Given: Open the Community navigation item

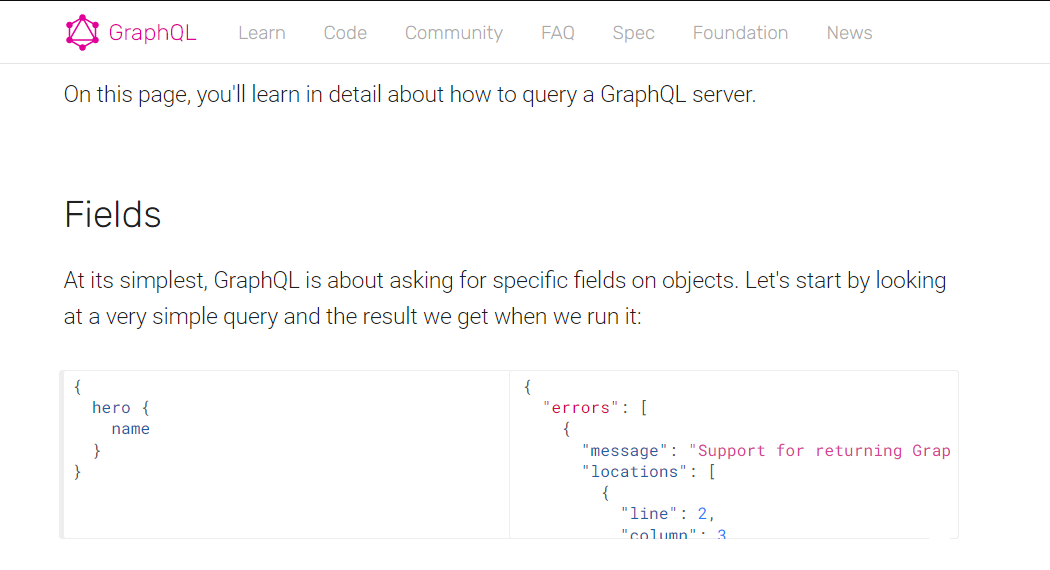Looking at the screenshot, I should (x=454, y=33).
